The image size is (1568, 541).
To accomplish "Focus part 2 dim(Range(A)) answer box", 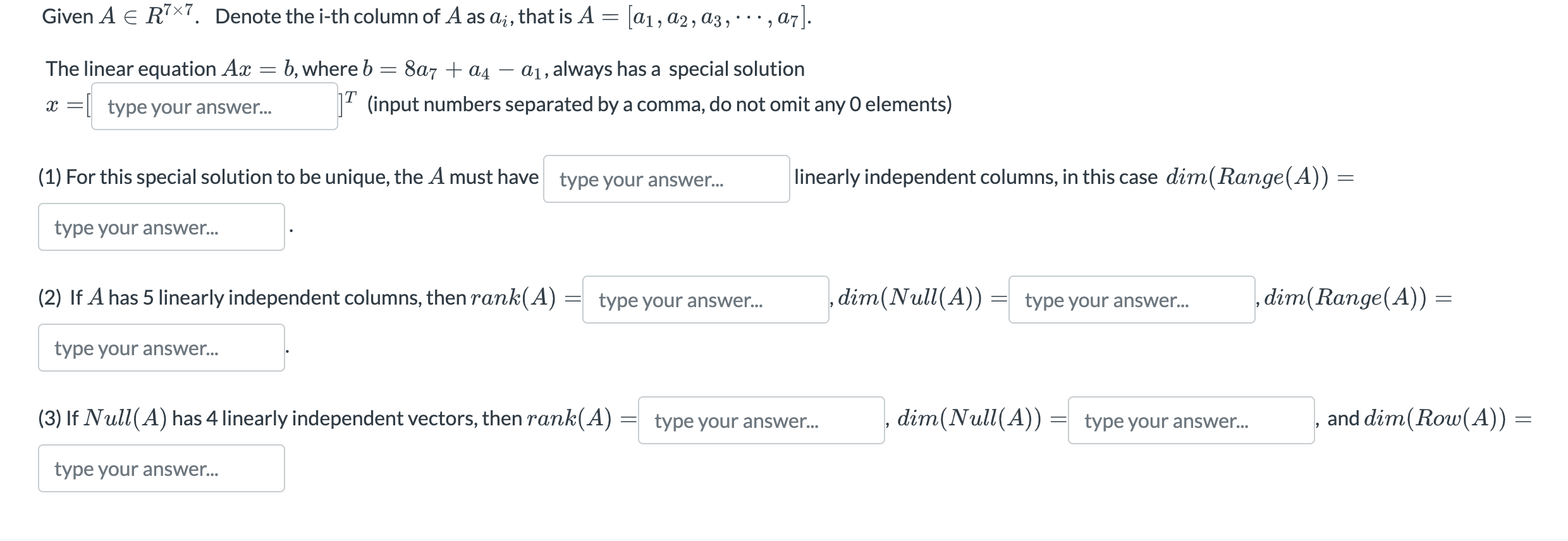I will (161, 348).
